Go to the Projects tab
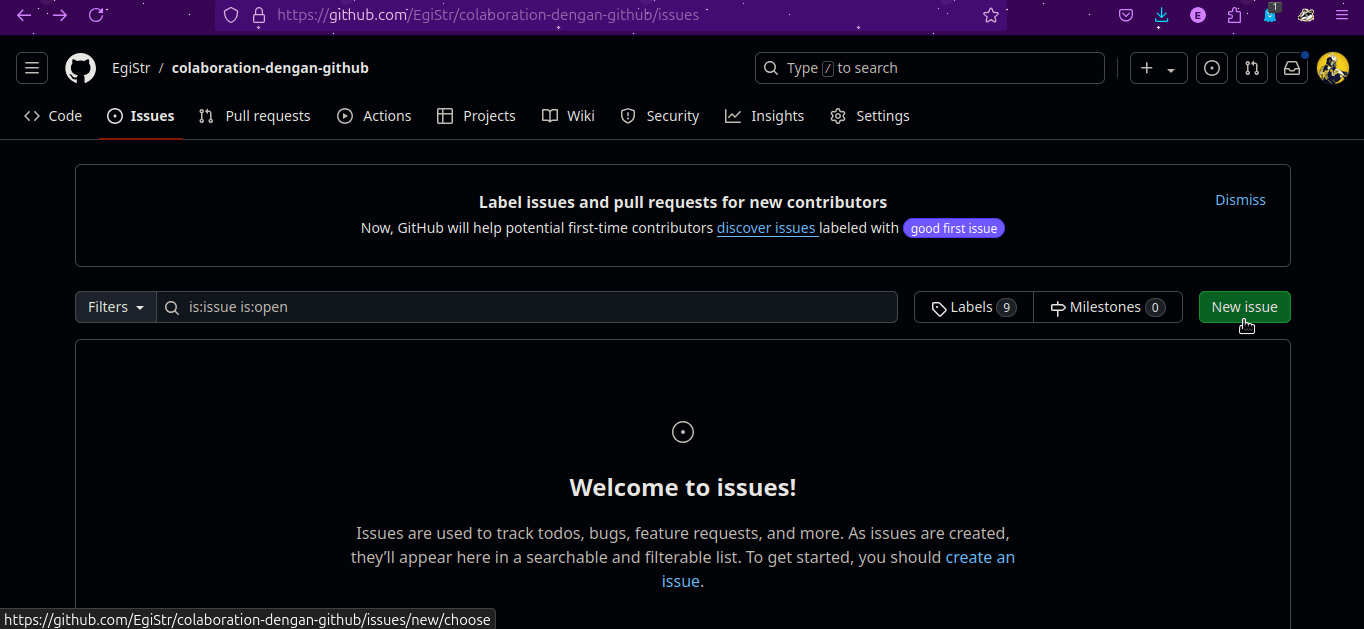 pyautogui.click(x=477, y=116)
